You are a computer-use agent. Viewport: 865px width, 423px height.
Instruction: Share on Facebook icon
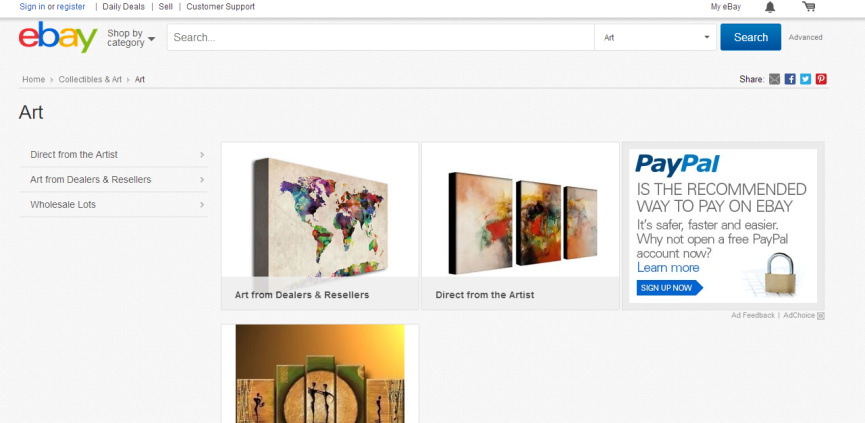tap(790, 79)
